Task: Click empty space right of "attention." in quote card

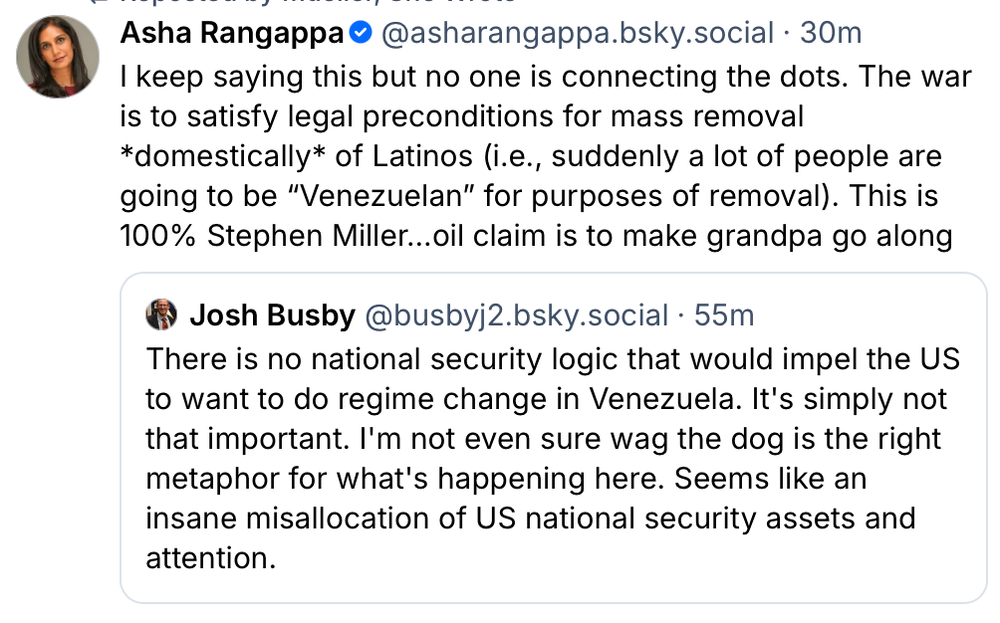Action: 600,558
